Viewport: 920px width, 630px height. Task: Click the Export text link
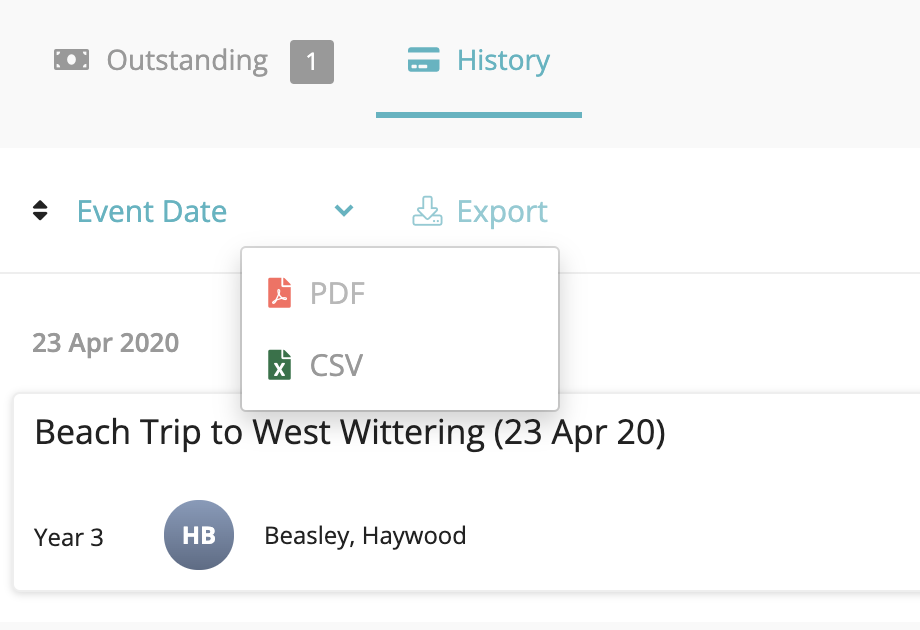pos(502,212)
